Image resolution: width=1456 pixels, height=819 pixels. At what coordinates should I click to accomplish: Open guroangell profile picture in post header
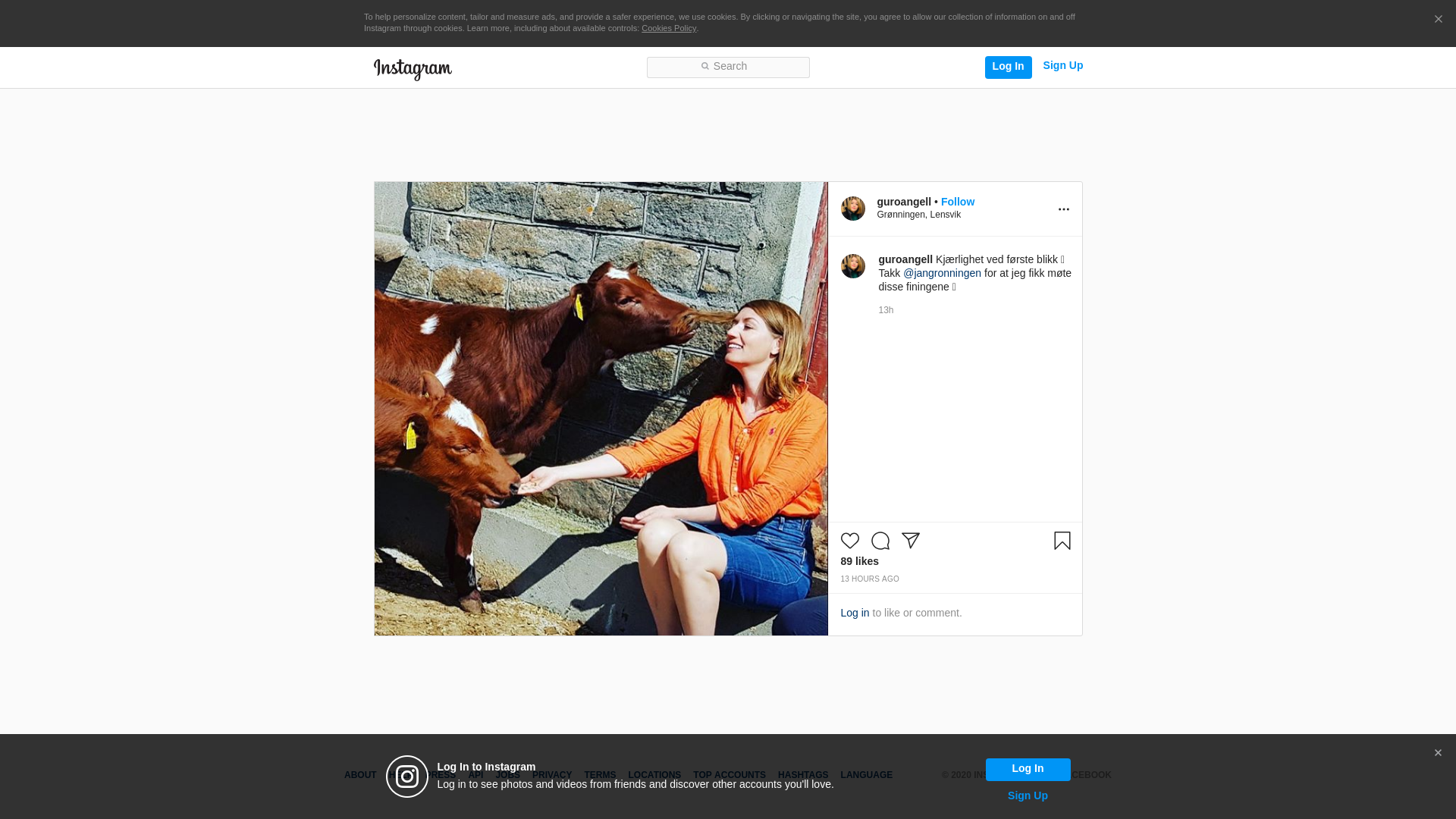(x=853, y=209)
